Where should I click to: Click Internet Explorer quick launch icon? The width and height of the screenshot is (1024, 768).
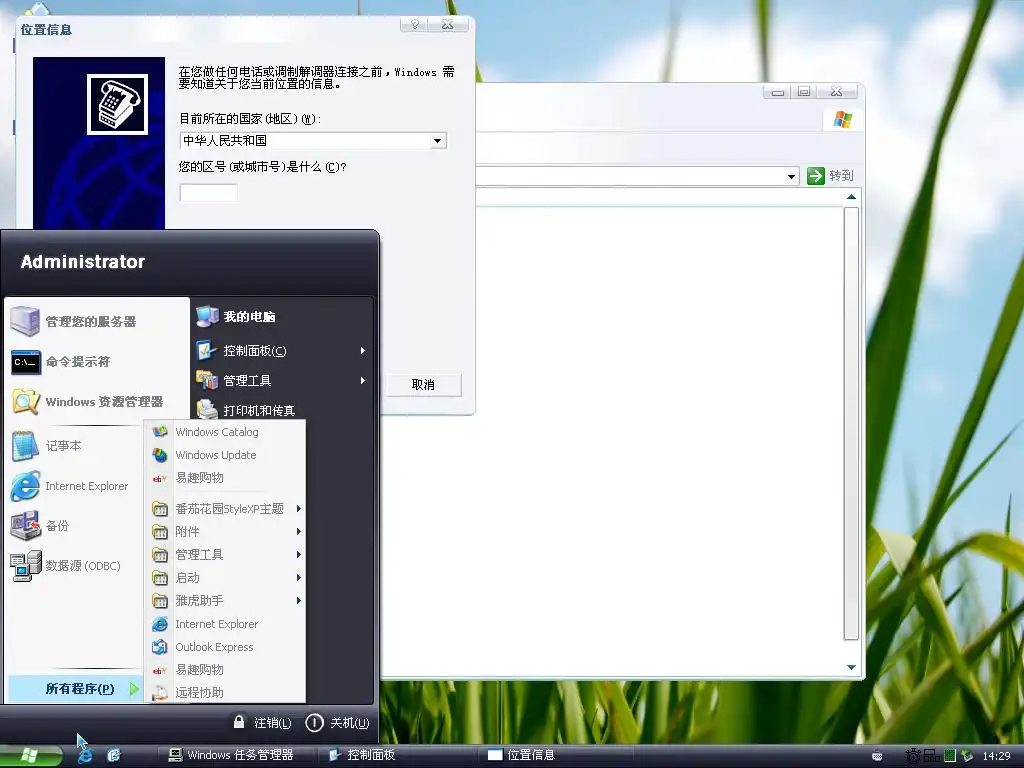[x=85, y=756]
